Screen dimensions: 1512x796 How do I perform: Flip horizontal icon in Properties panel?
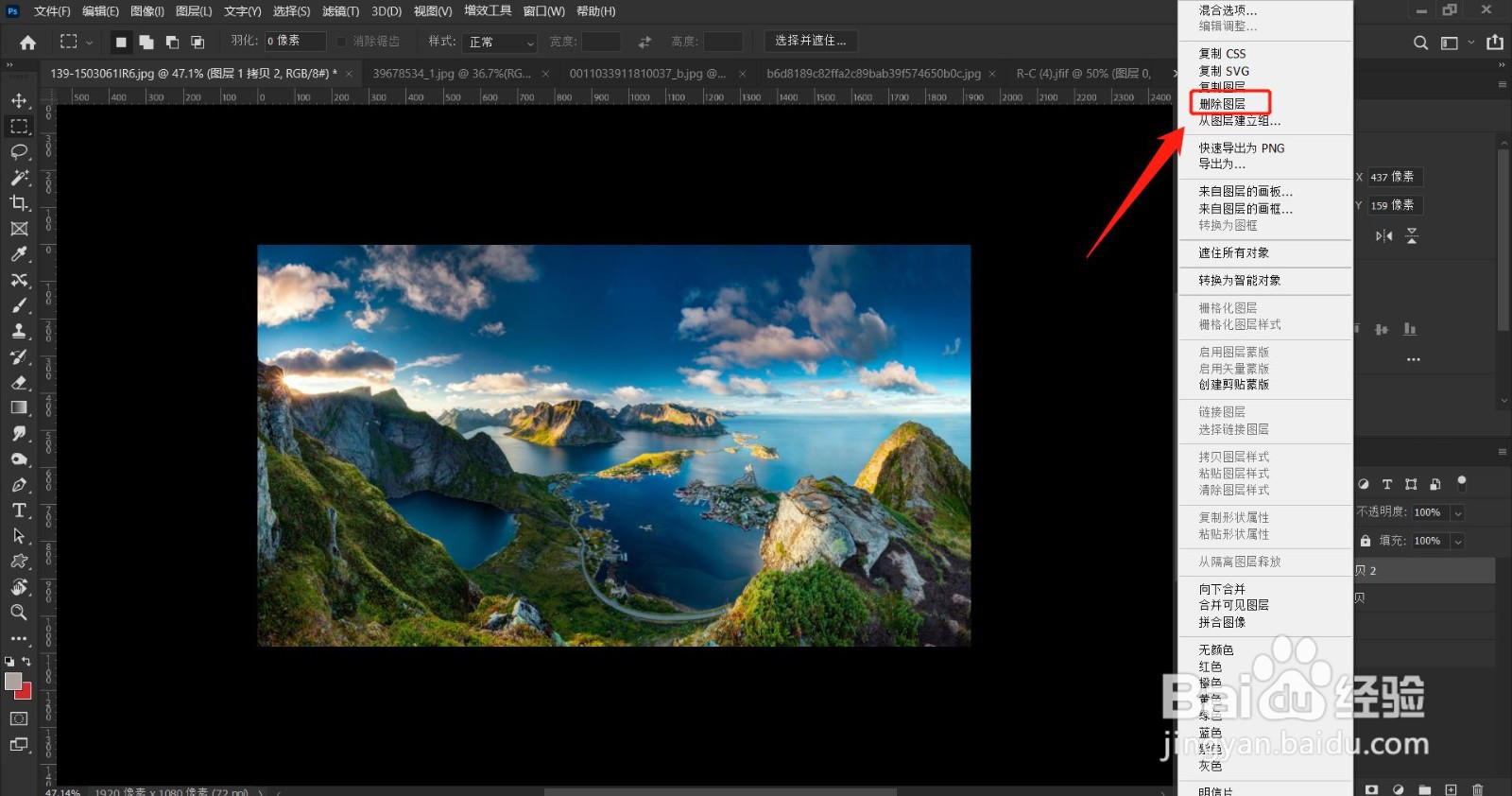[1384, 236]
